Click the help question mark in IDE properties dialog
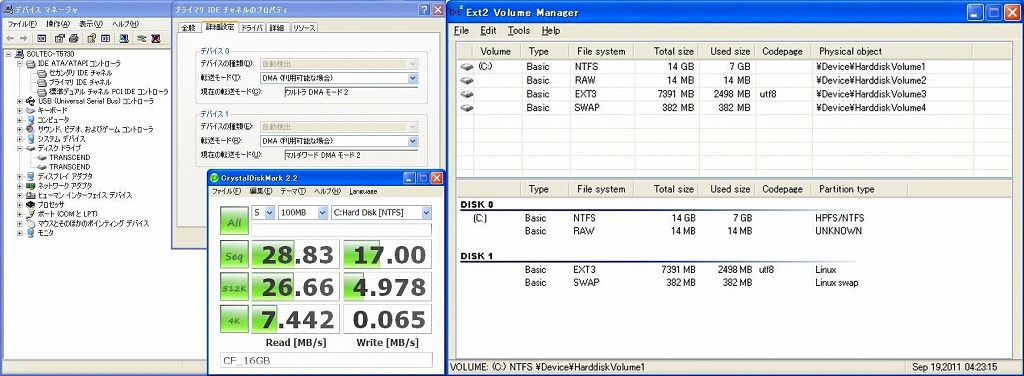The image size is (1024, 376). (423, 9)
